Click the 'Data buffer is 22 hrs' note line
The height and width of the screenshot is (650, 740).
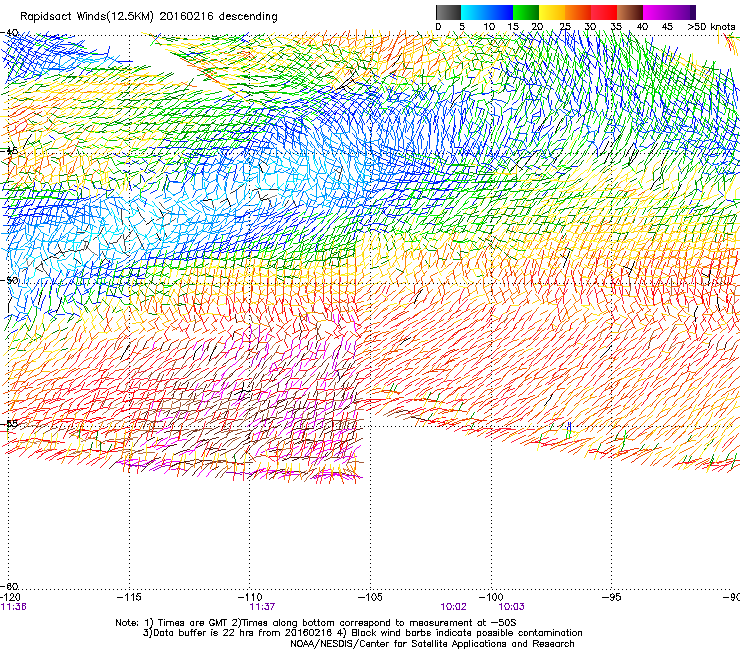pyautogui.click(x=362, y=633)
